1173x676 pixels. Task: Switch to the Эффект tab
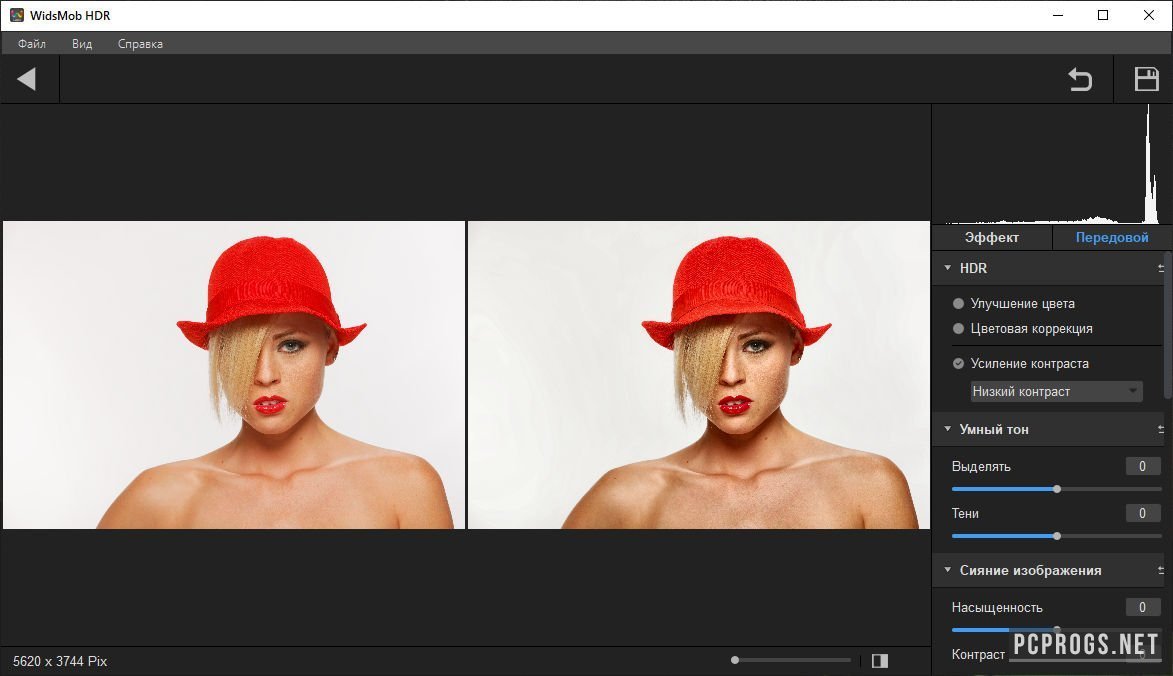[991, 237]
